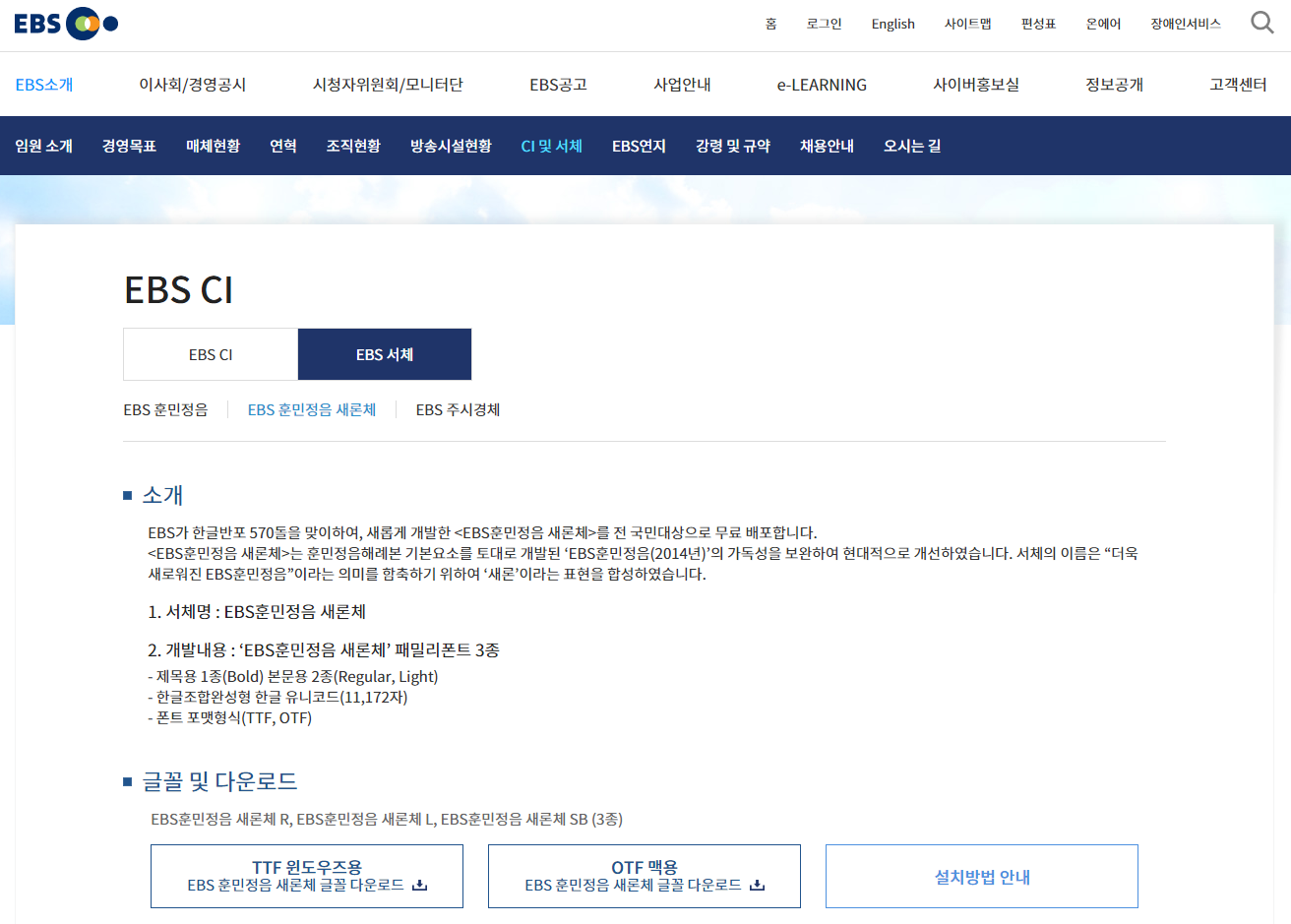
Task: Switch site language to English
Action: [x=892, y=24]
